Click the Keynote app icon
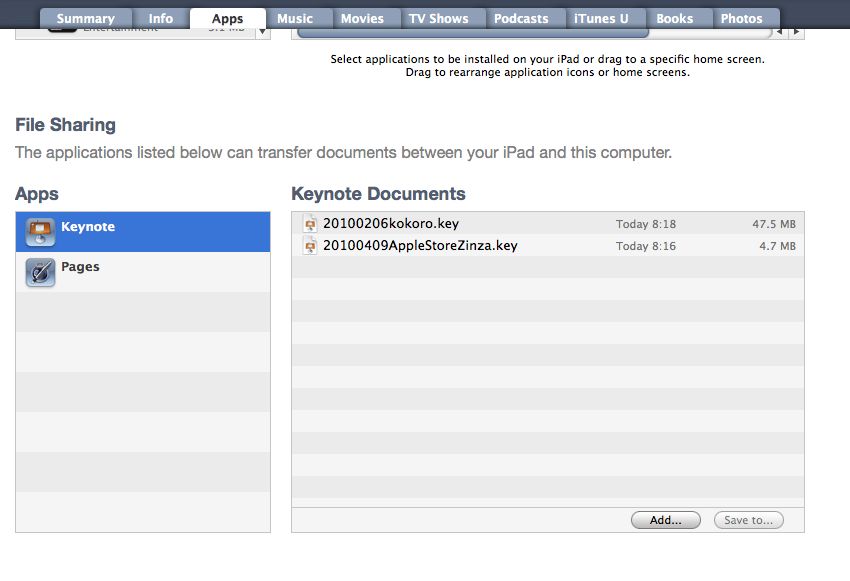 40,232
